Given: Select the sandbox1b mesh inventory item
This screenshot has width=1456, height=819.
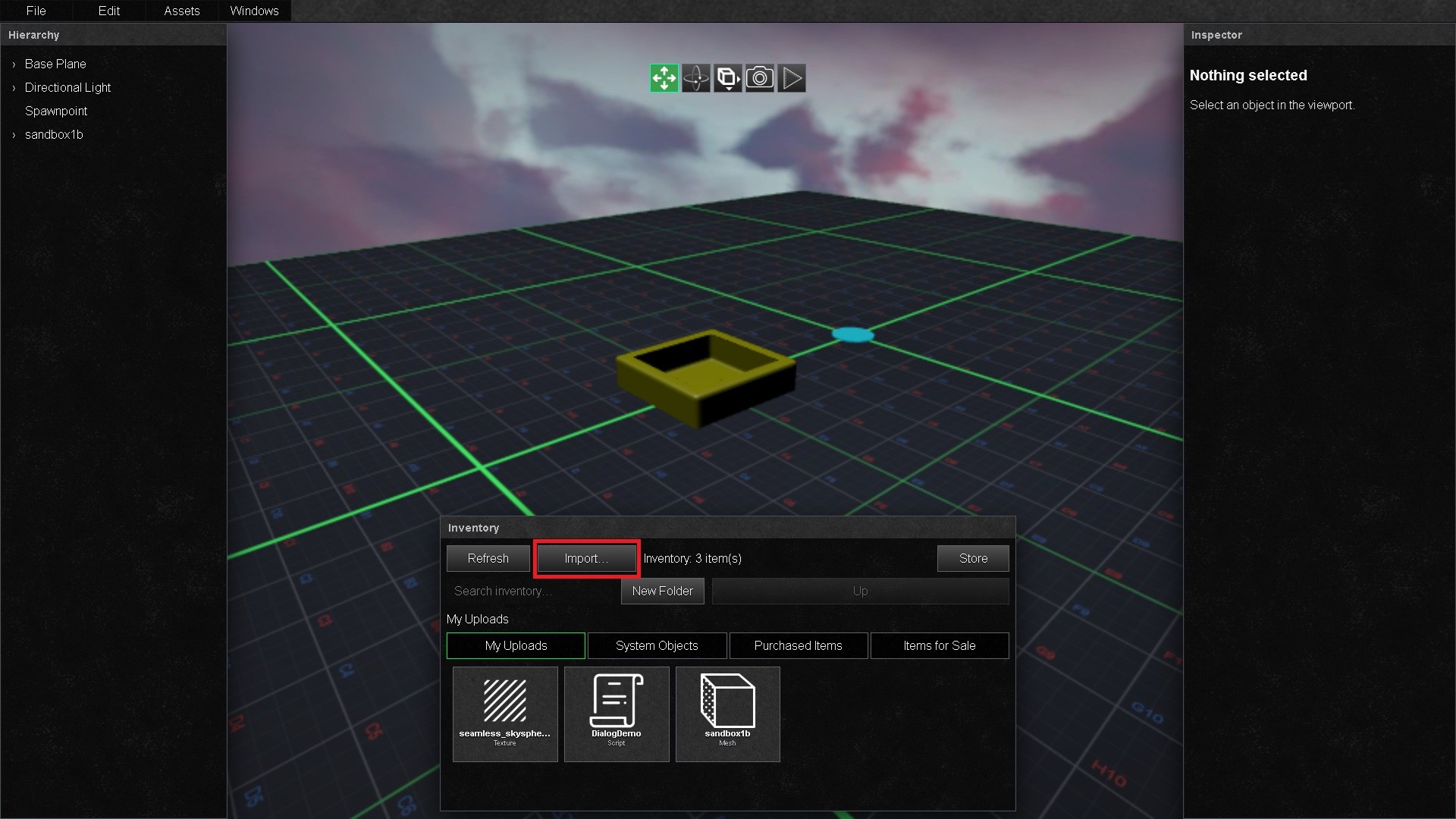Looking at the screenshot, I should [728, 714].
